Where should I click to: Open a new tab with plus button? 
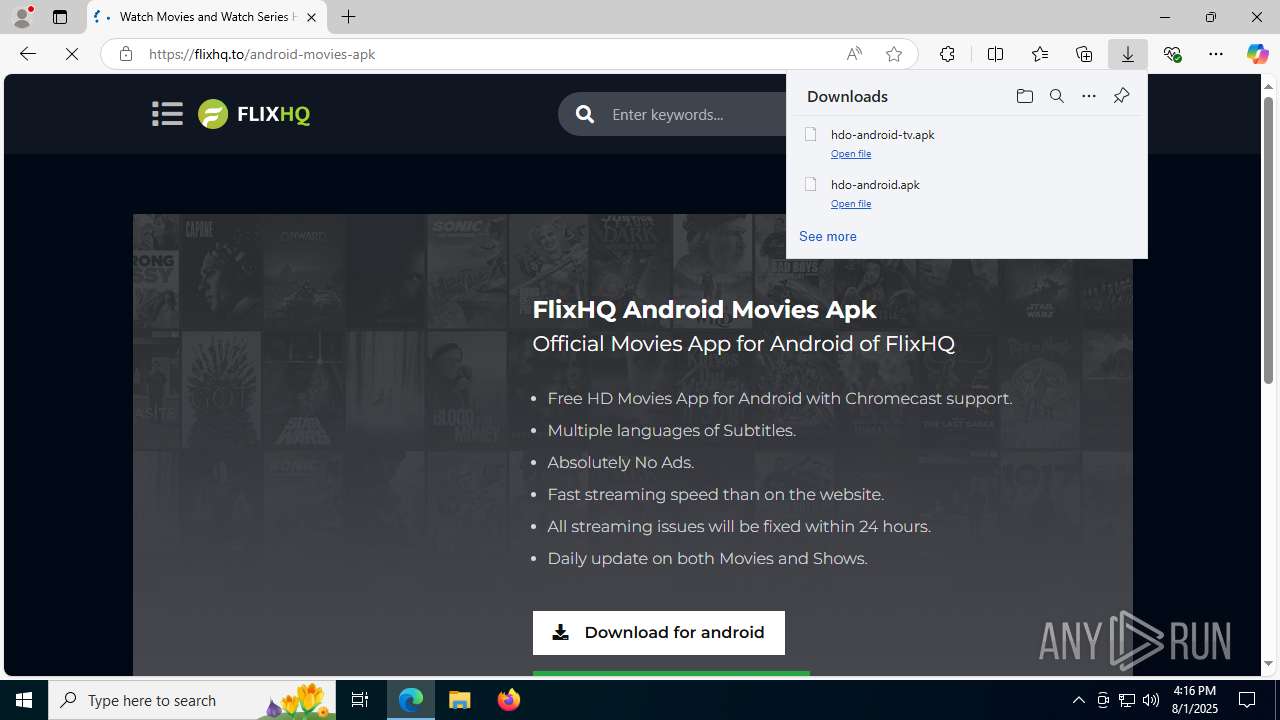(x=348, y=17)
